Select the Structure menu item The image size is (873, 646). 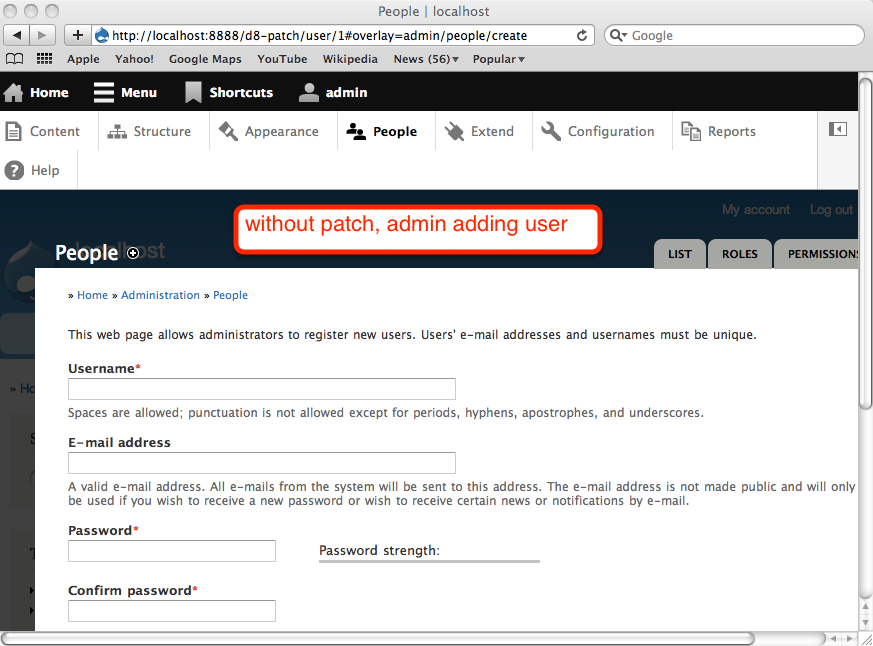point(163,130)
